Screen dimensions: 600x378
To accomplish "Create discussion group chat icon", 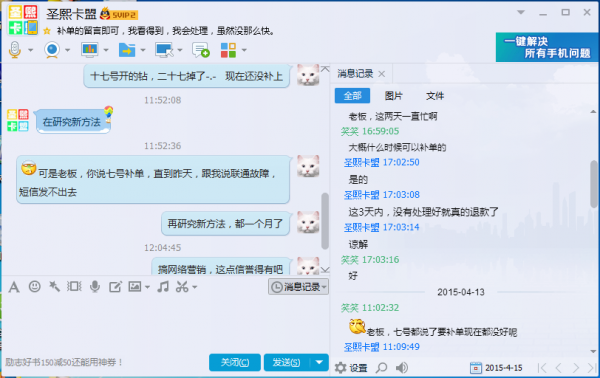I will [x=201, y=50].
